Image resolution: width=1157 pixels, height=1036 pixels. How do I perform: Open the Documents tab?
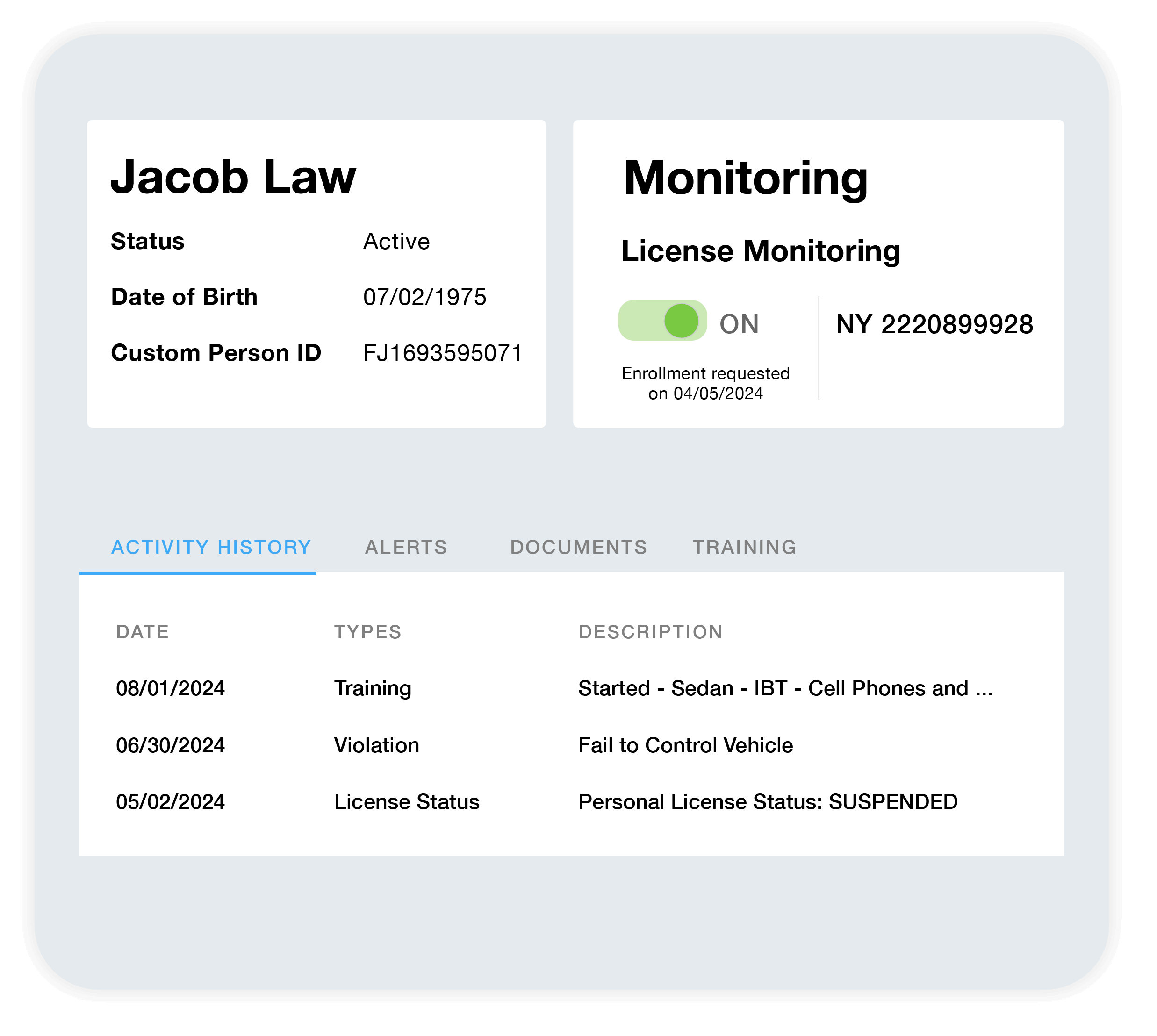(x=578, y=547)
